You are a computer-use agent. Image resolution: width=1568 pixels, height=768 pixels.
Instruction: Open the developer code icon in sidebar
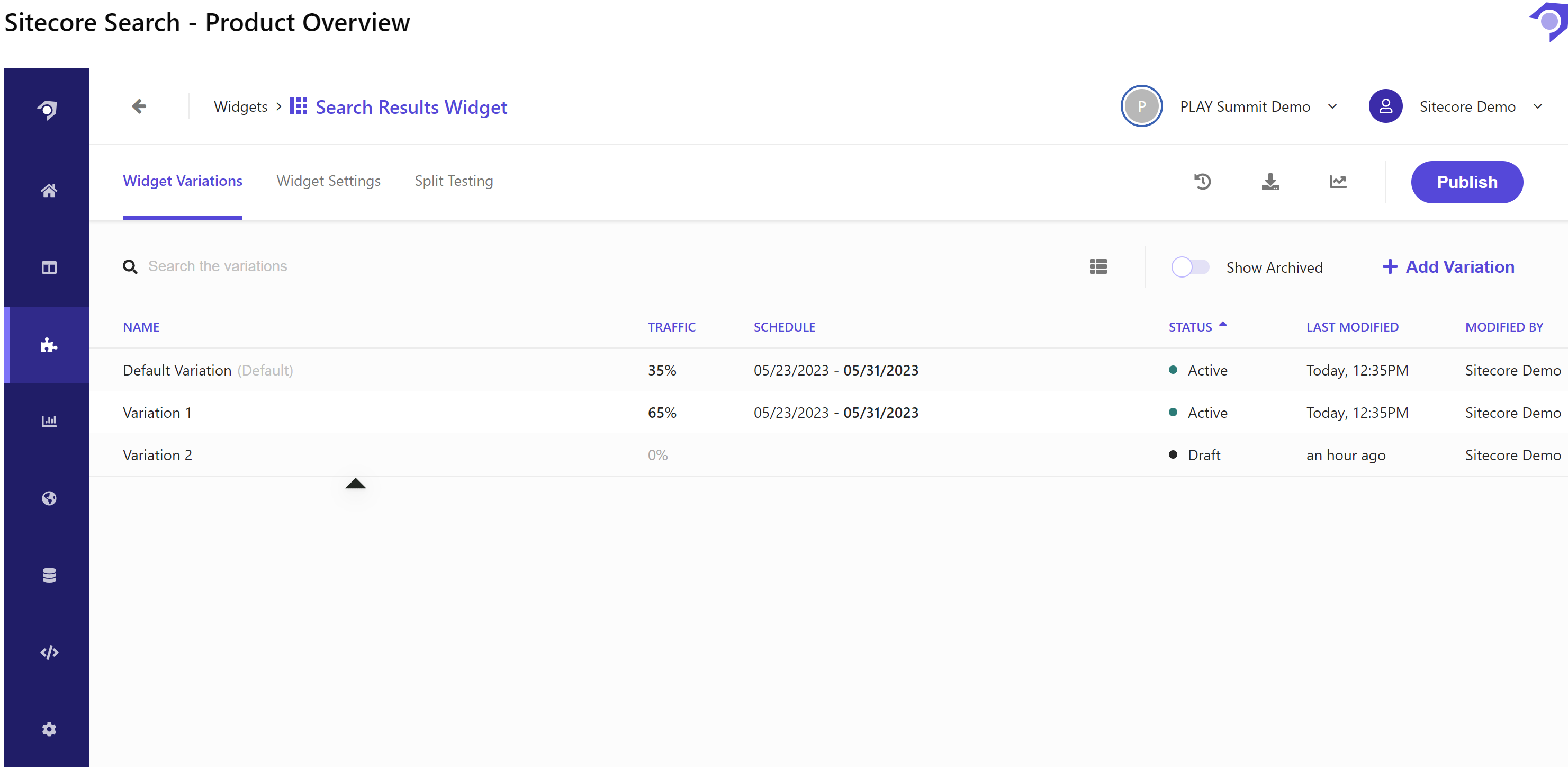[49, 653]
